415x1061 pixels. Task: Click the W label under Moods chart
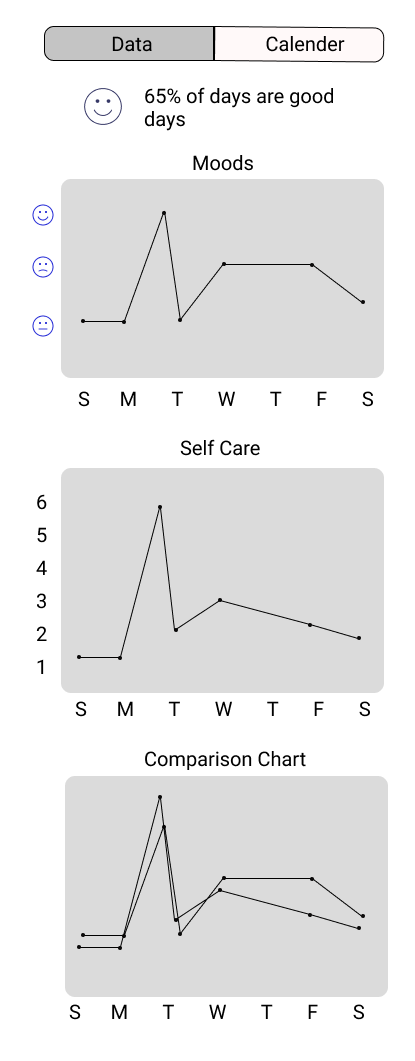click(226, 399)
